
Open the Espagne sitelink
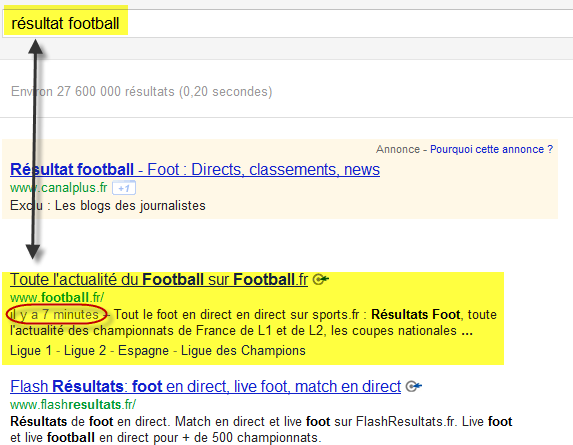point(143,350)
